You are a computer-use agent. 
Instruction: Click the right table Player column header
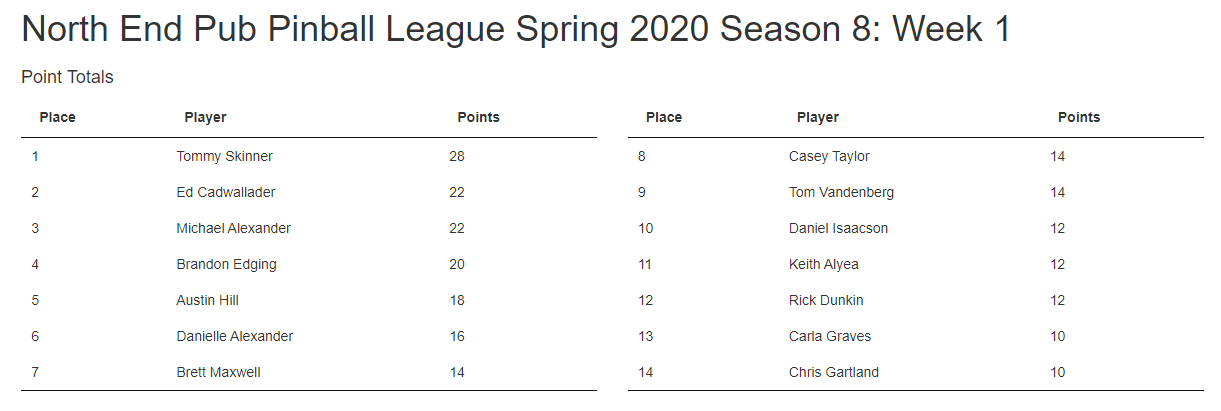[817, 117]
